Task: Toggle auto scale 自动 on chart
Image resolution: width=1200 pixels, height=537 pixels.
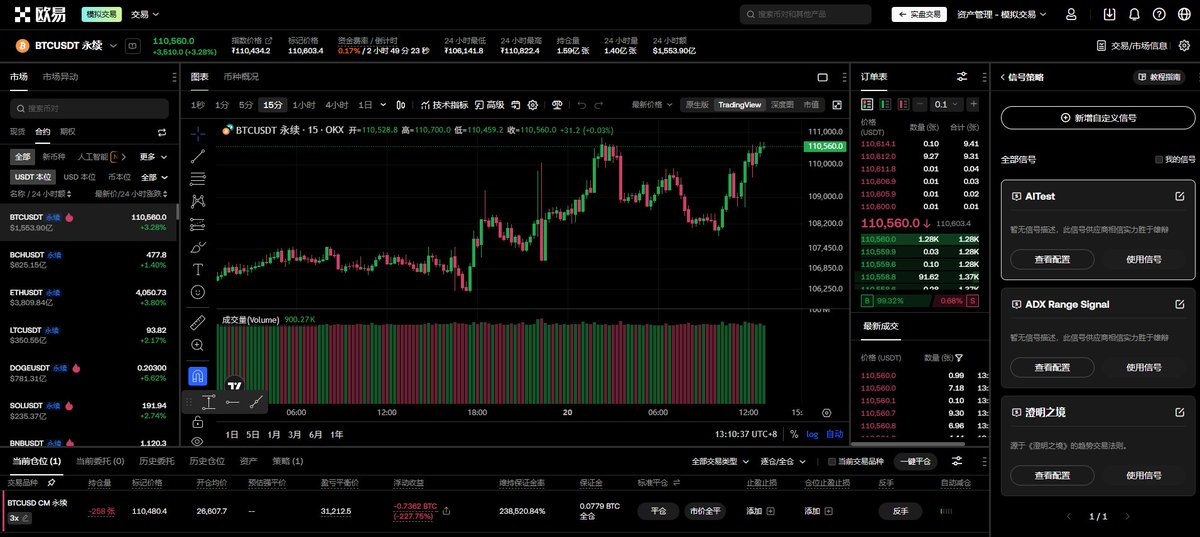Action: coord(834,434)
